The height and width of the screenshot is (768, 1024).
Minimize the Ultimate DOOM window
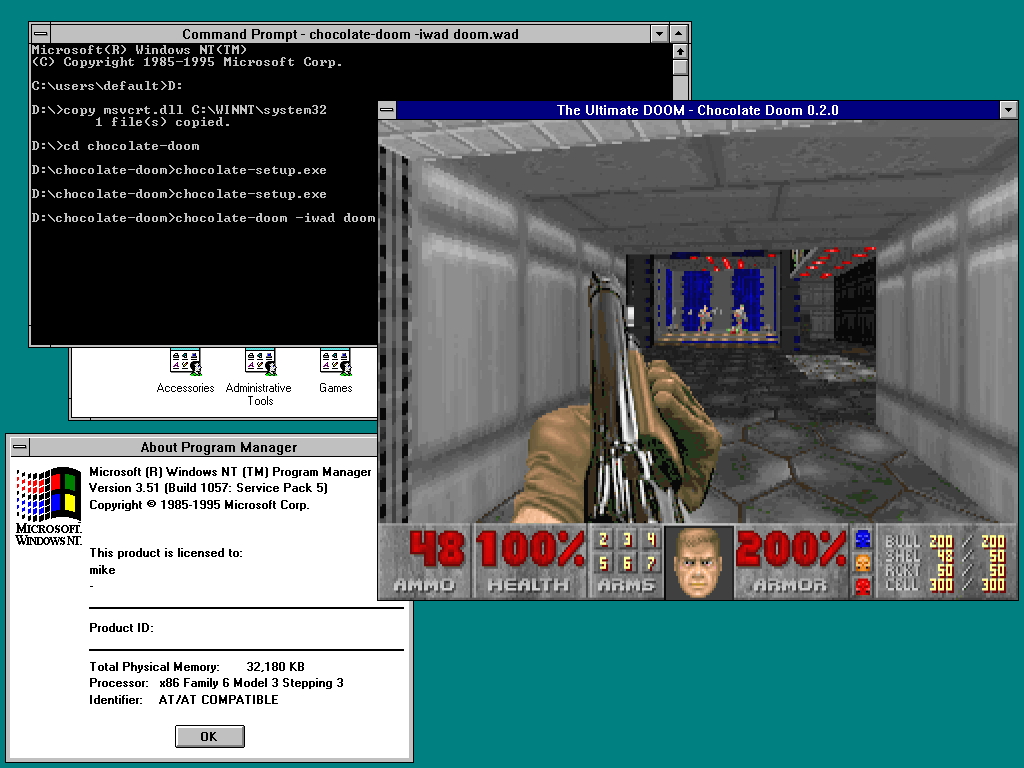pyautogui.click(x=1008, y=110)
